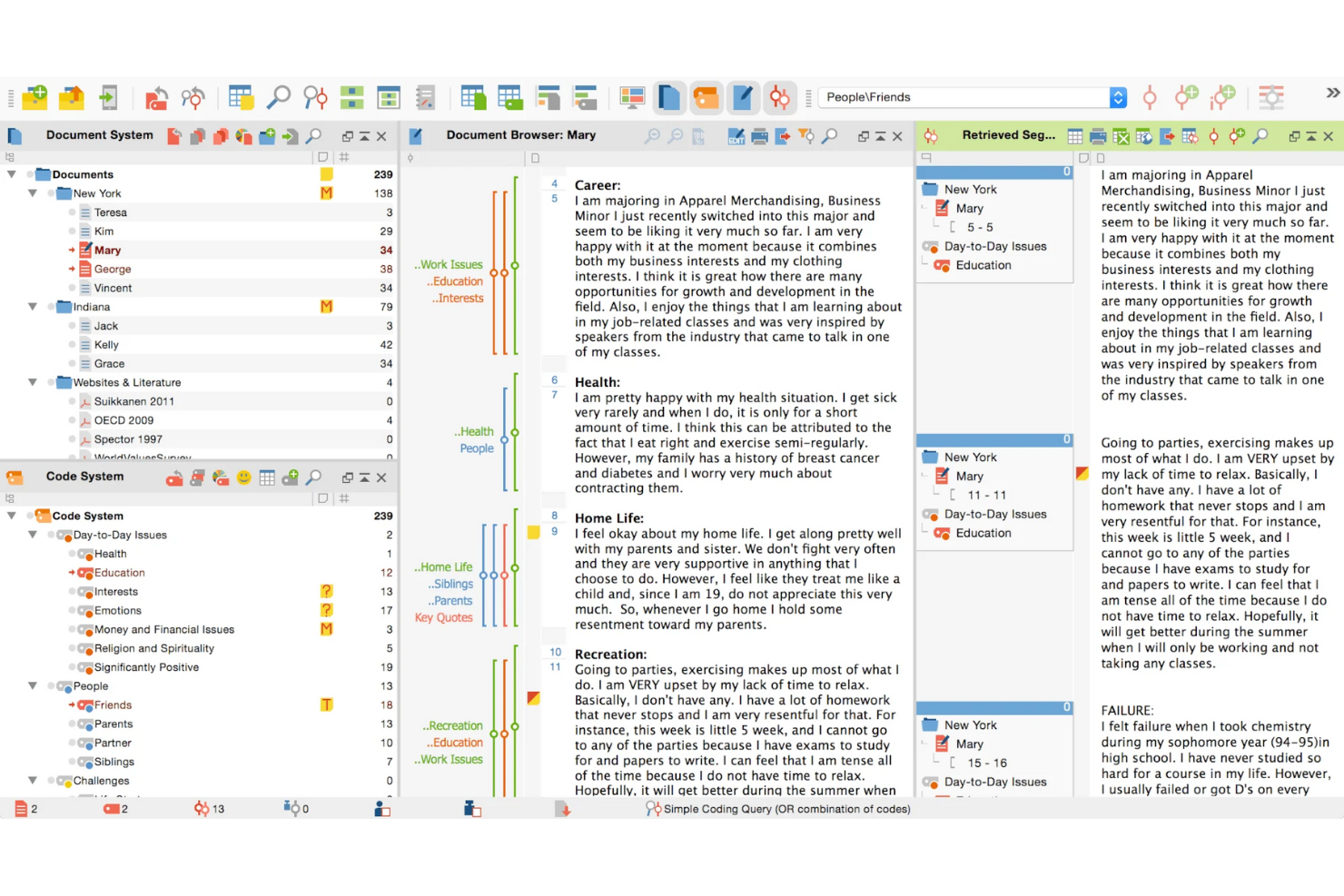
Task: Click the printer icon in Retrieved Segments panel
Action: (1096, 136)
